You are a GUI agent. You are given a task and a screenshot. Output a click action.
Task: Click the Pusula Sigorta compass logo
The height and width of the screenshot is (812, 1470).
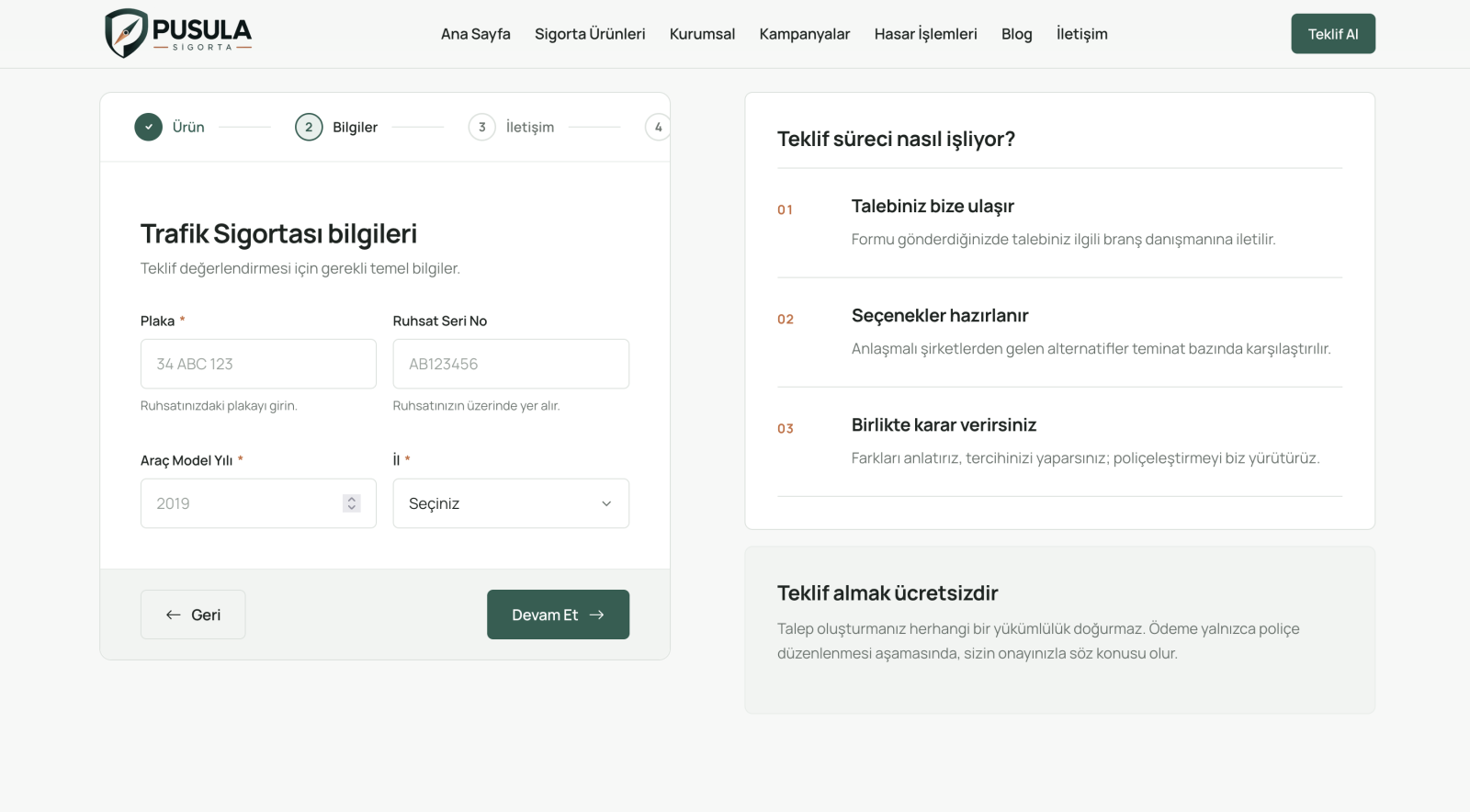[178, 34]
